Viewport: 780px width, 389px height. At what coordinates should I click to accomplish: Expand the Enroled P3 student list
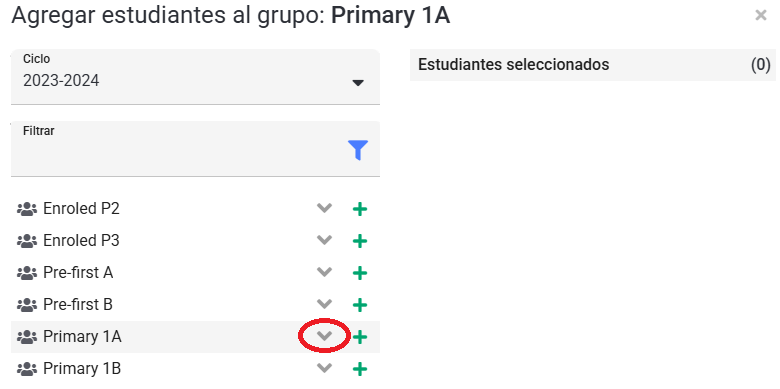coord(324,240)
